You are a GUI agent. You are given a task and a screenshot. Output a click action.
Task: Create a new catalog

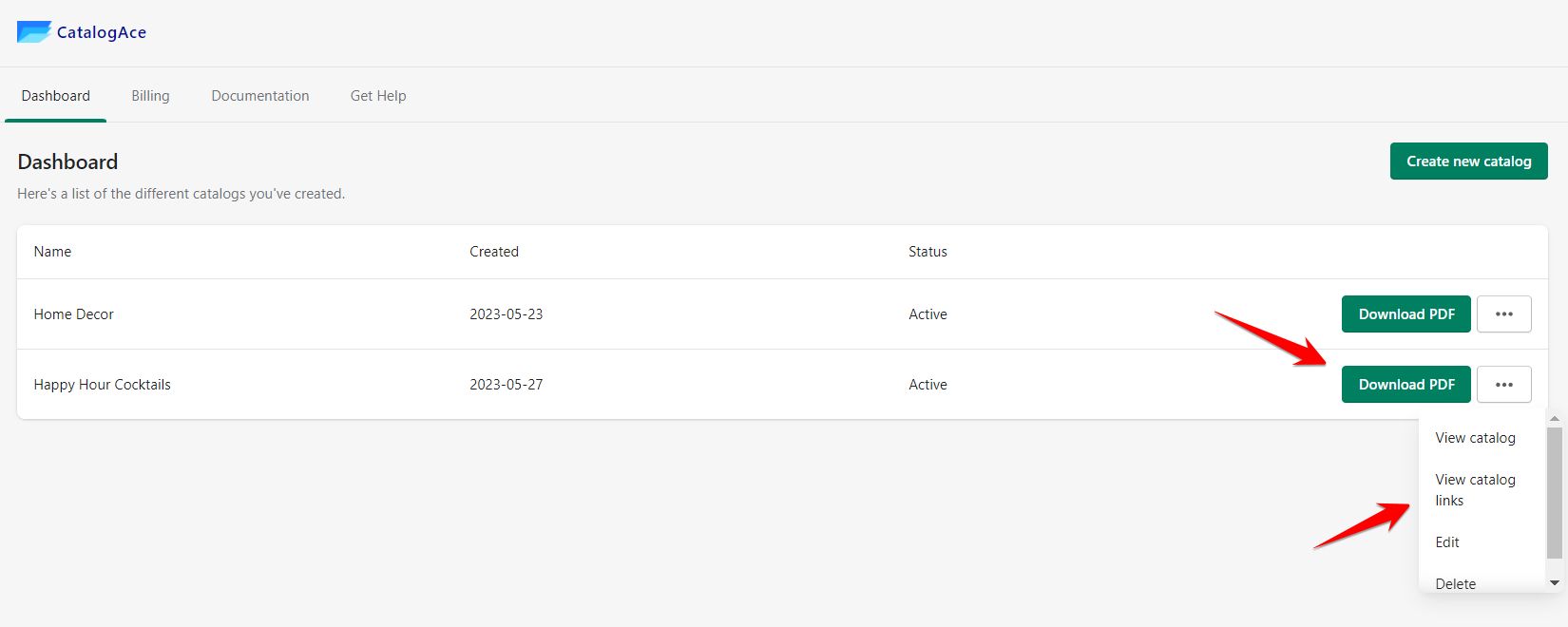click(1468, 161)
